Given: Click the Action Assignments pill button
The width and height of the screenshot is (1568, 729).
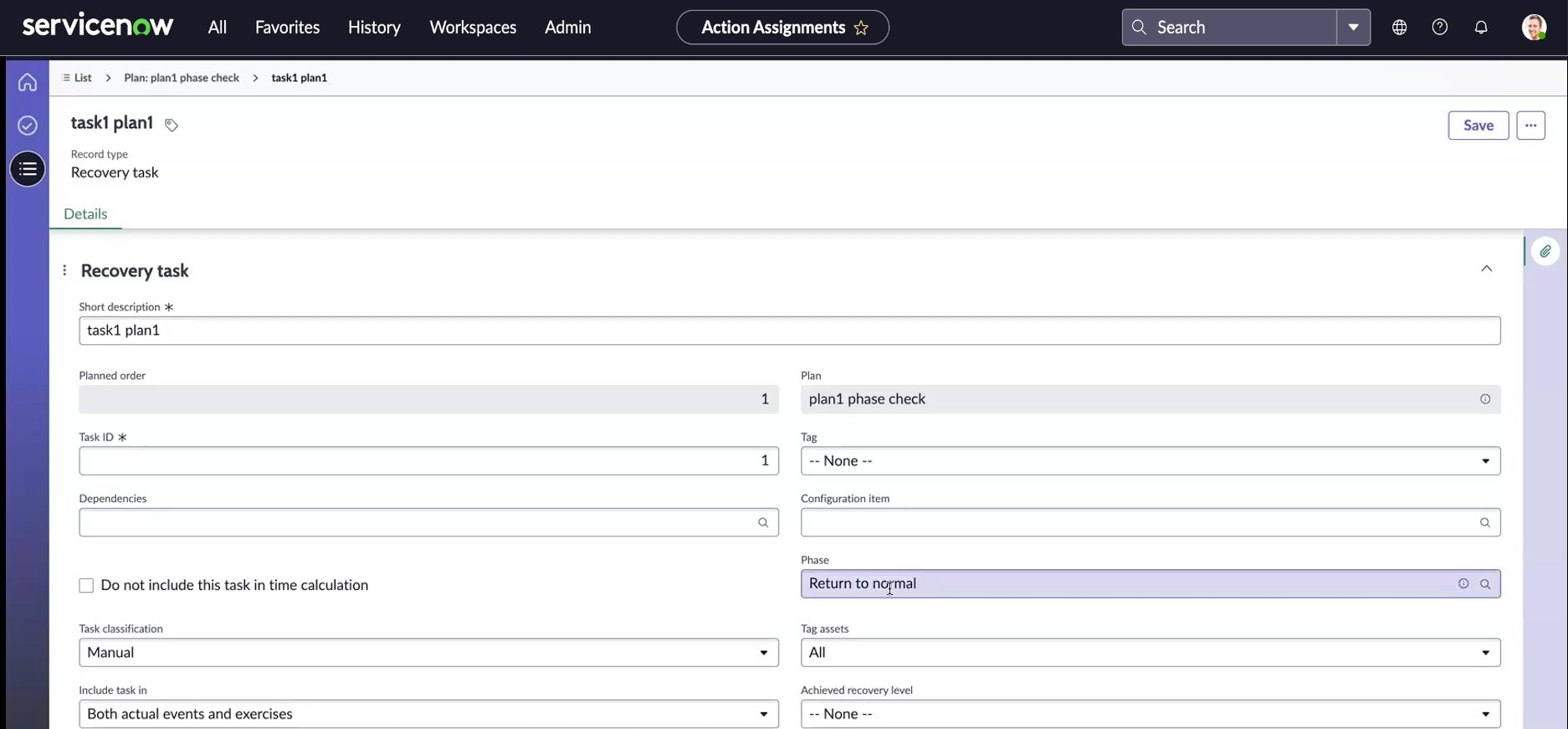Looking at the screenshot, I should [782, 28].
